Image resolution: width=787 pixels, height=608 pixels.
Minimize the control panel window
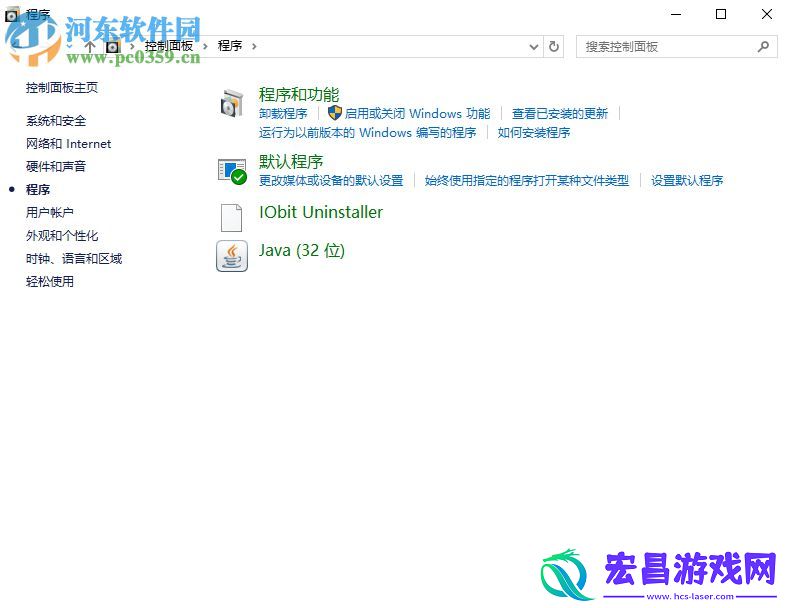click(676, 14)
